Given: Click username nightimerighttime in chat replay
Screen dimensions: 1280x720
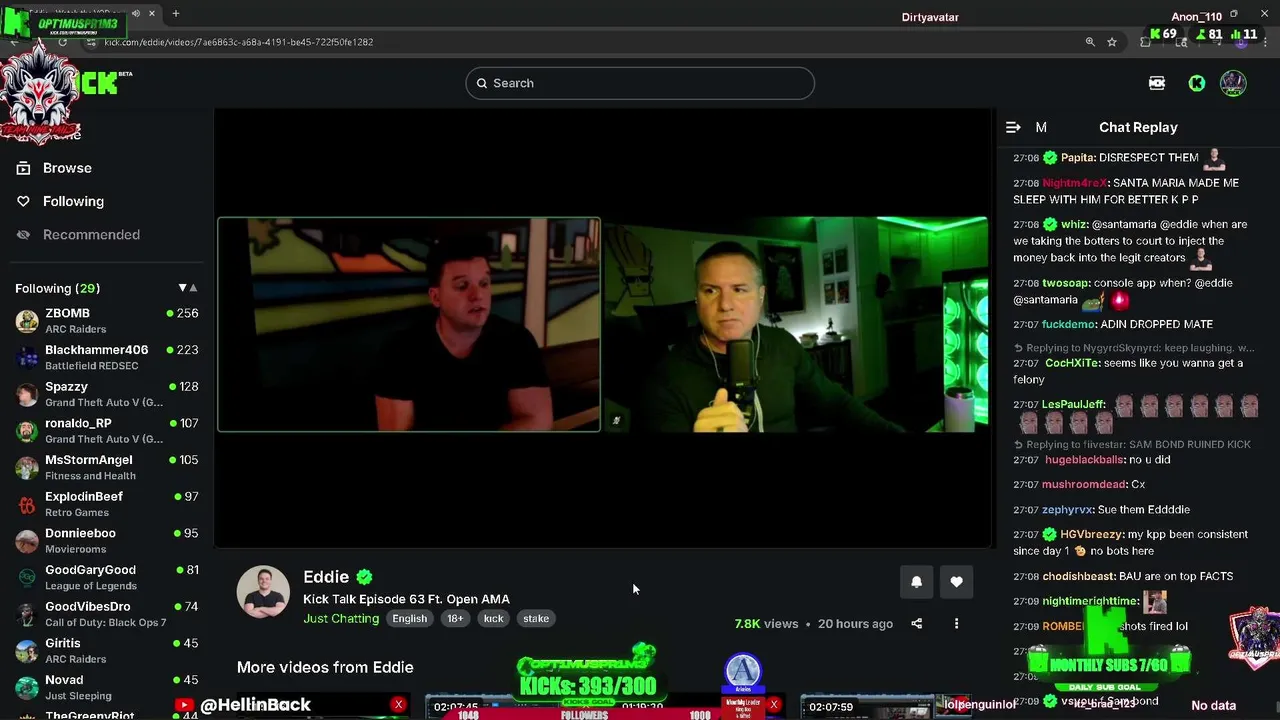Looking at the screenshot, I should pyautogui.click(x=1090, y=601).
